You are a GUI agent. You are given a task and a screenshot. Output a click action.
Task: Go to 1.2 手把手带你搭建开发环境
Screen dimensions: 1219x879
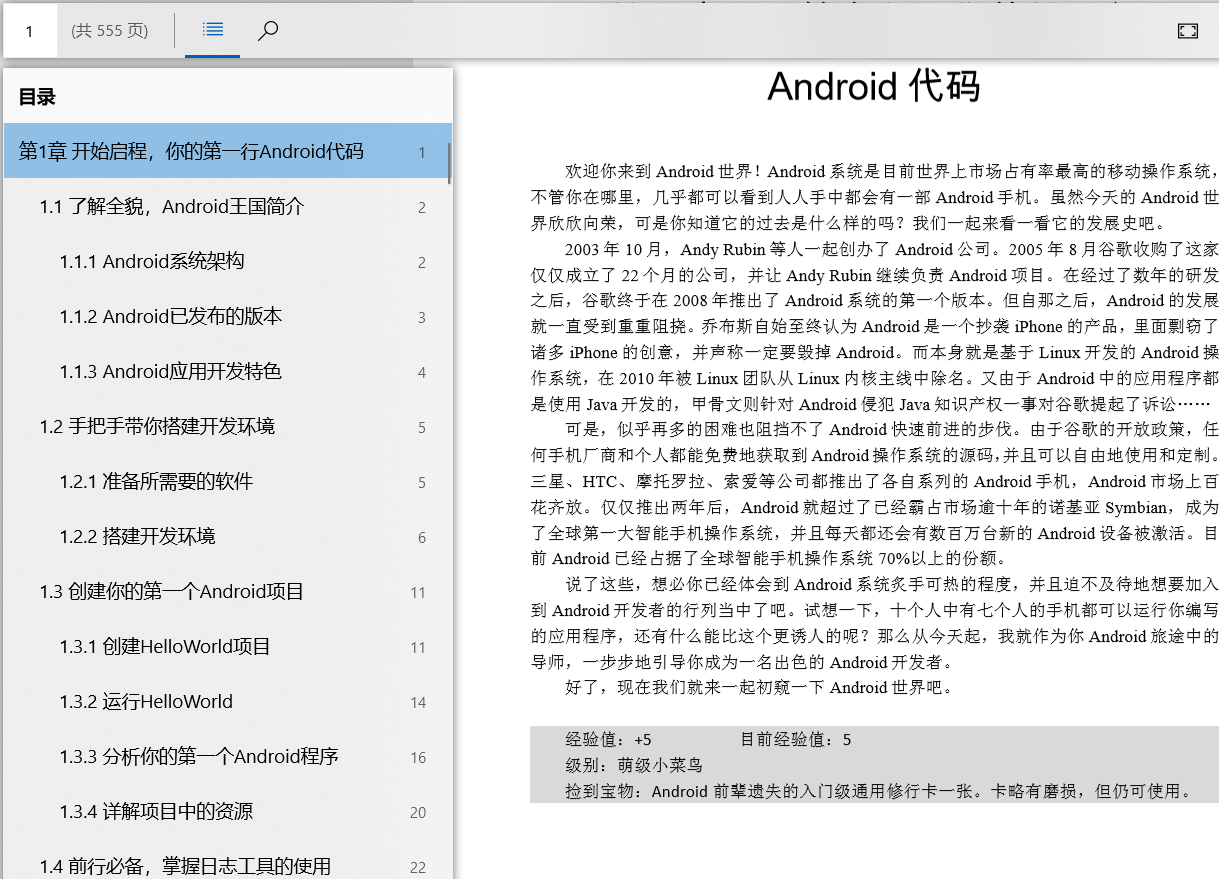click(228, 427)
